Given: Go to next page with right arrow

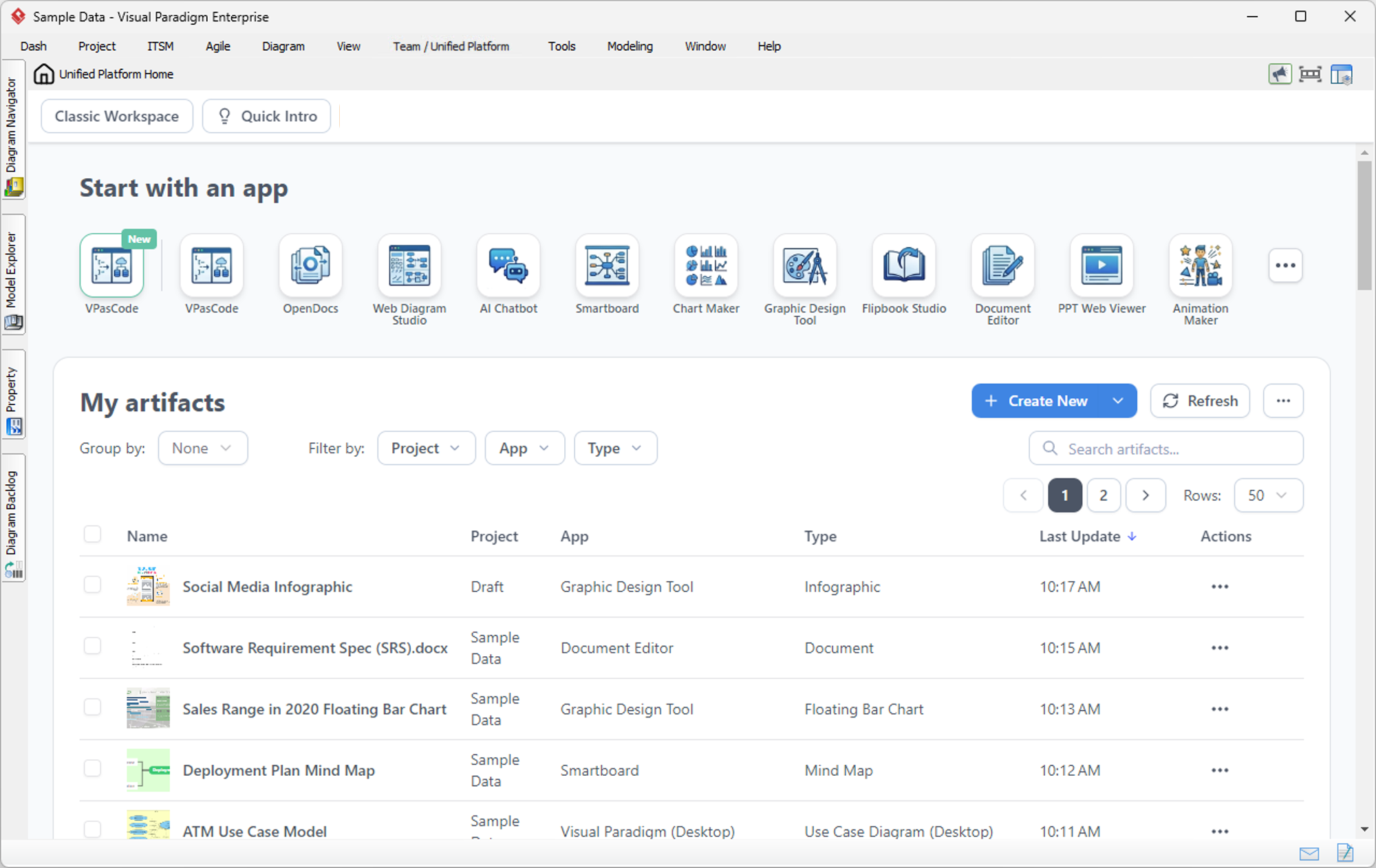Looking at the screenshot, I should (x=1146, y=495).
